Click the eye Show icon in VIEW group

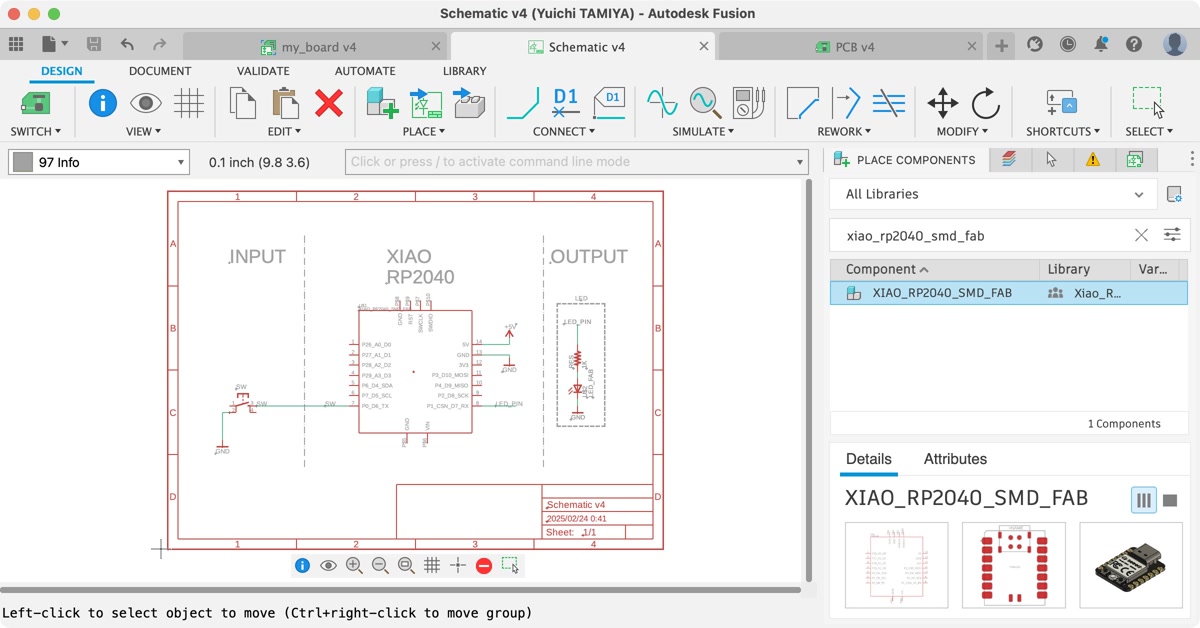(146, 103)
